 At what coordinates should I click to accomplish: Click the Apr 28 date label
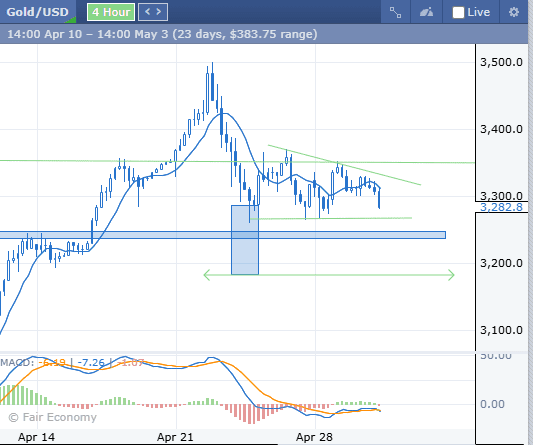coord(314,437)
